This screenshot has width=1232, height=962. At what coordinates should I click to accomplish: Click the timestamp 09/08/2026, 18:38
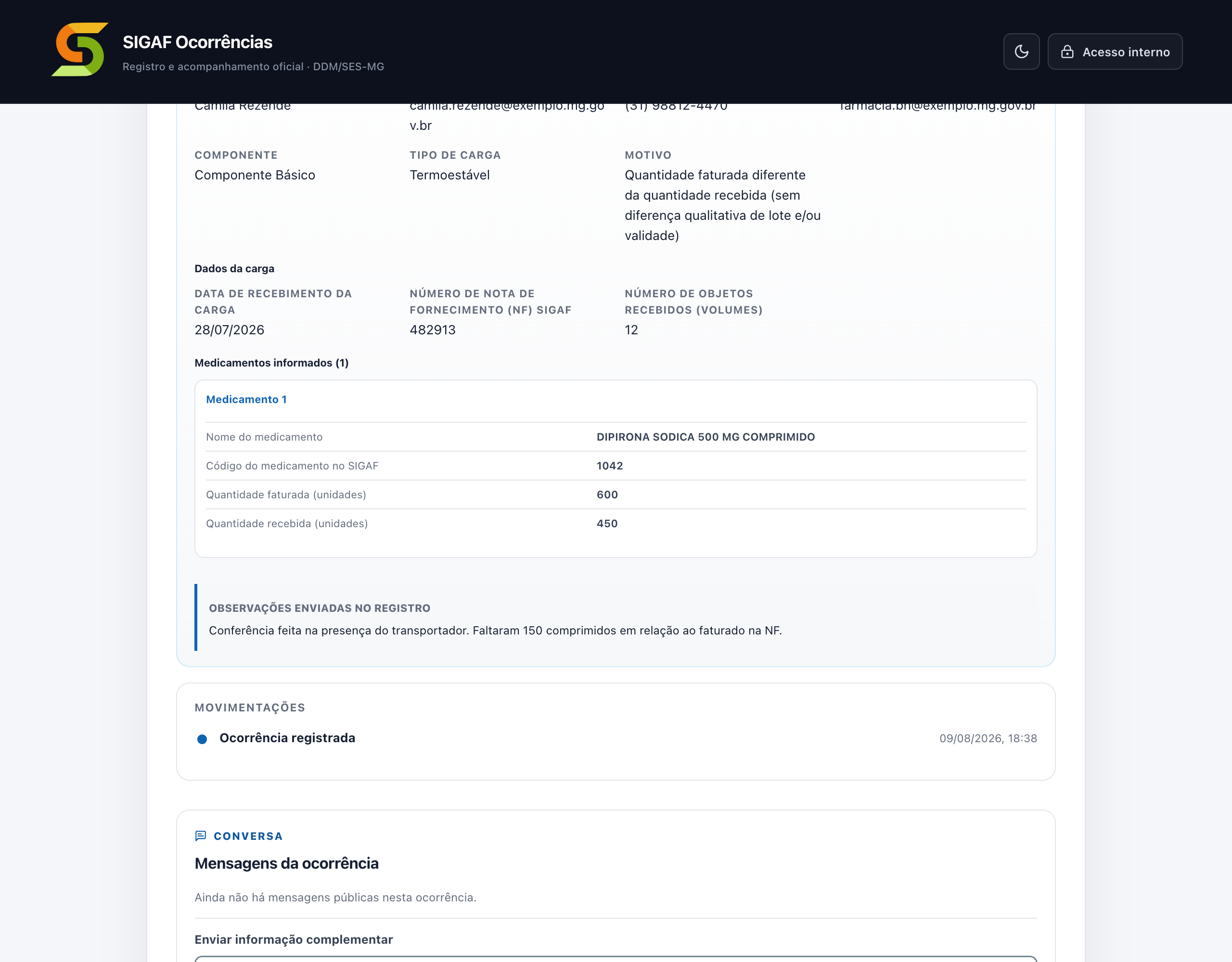coord(988,738)
